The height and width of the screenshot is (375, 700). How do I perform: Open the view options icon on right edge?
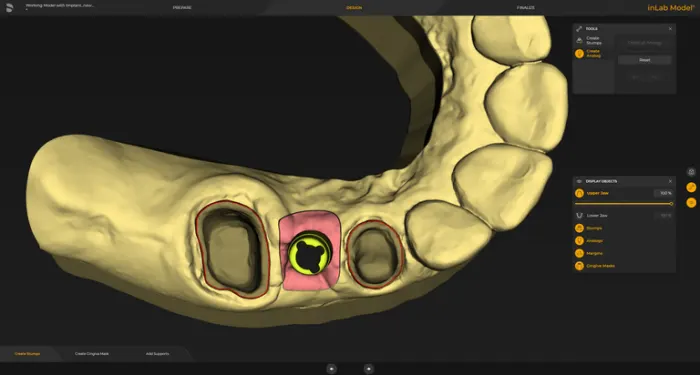pos(691,172)
